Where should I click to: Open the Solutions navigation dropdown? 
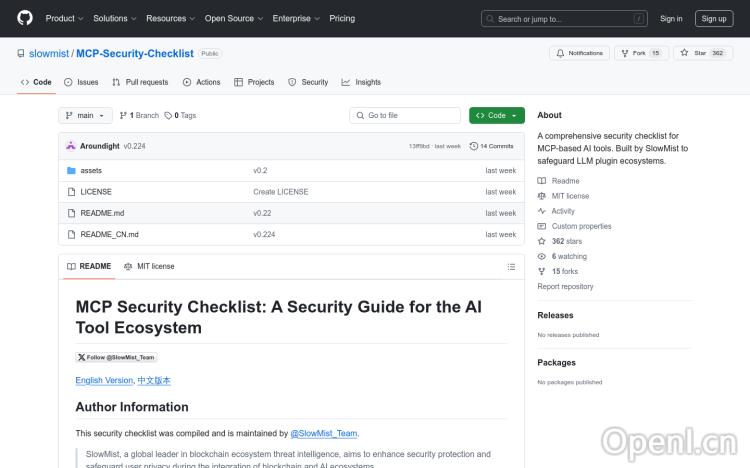tap(114, 18)
